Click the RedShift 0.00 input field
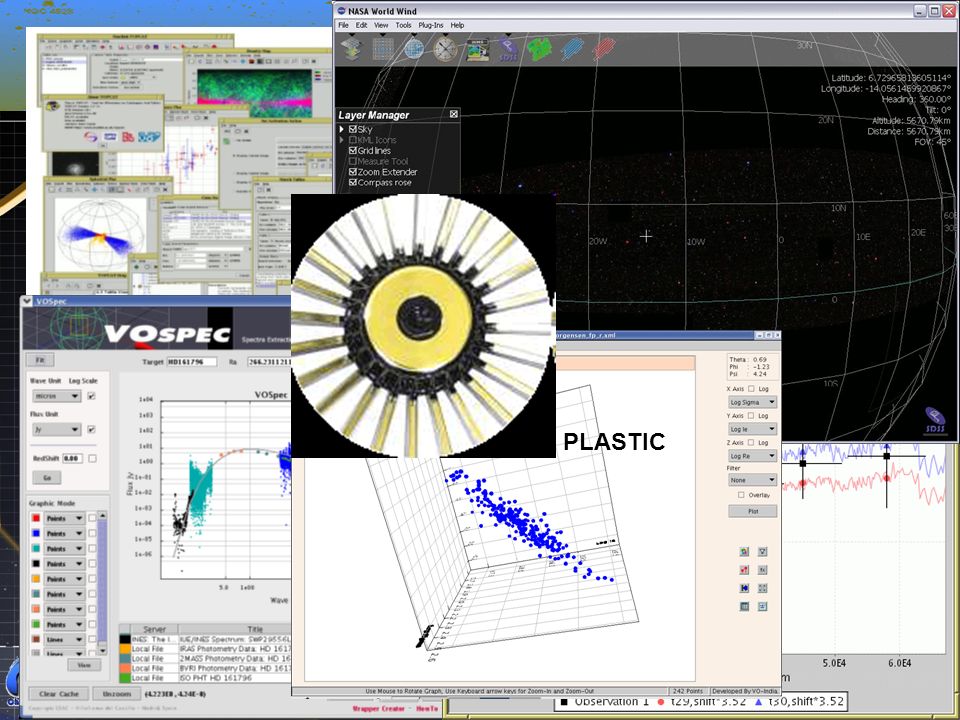The width and height of the screenshot is (960, 720). point(72,458)
